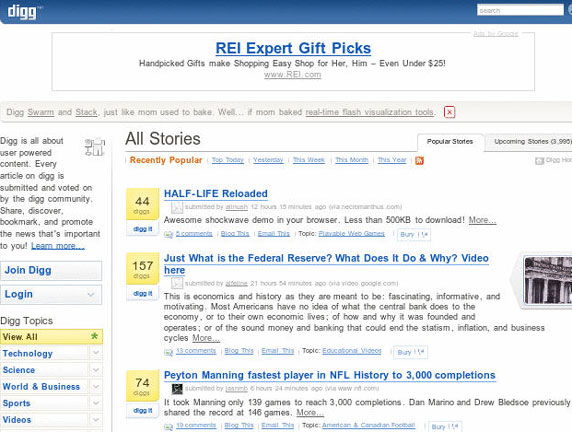This screenshot has height=432, width=572.
Task: Switch to Popular Stories tab
Action: [x=450, y=142]
